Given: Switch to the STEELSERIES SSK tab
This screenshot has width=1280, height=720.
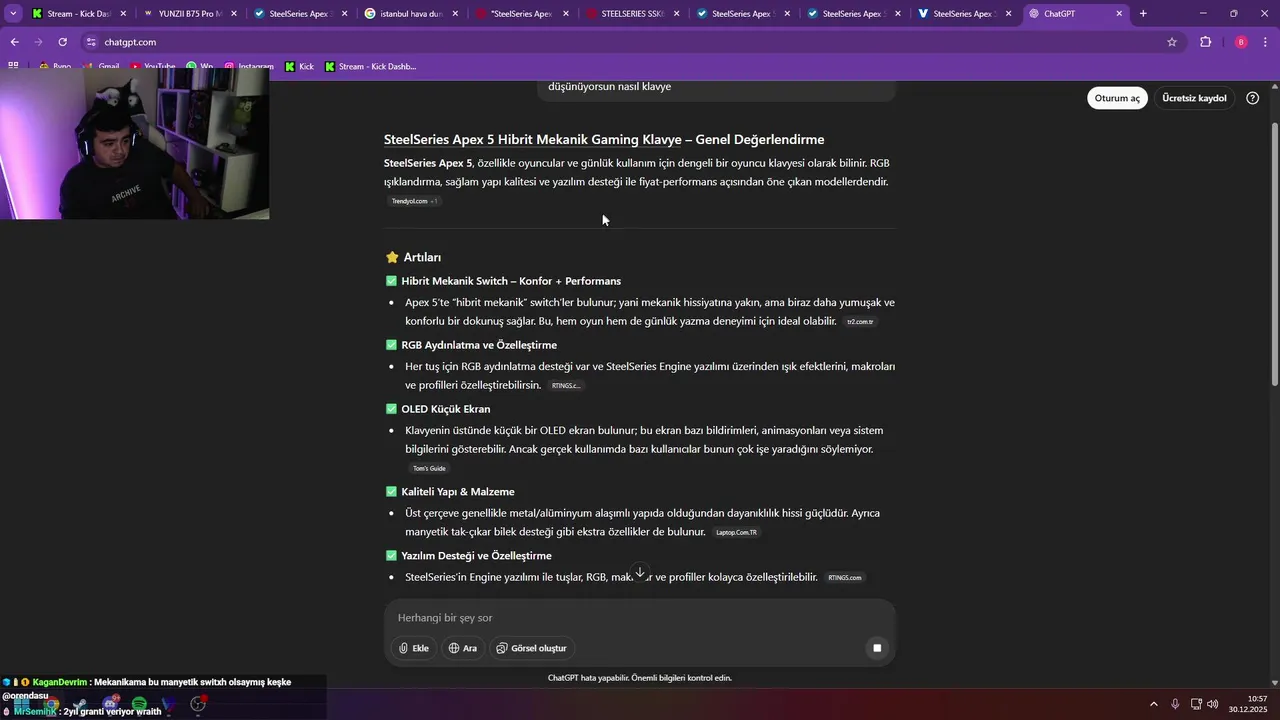Looking at the screenshot, I should [632, 14].
